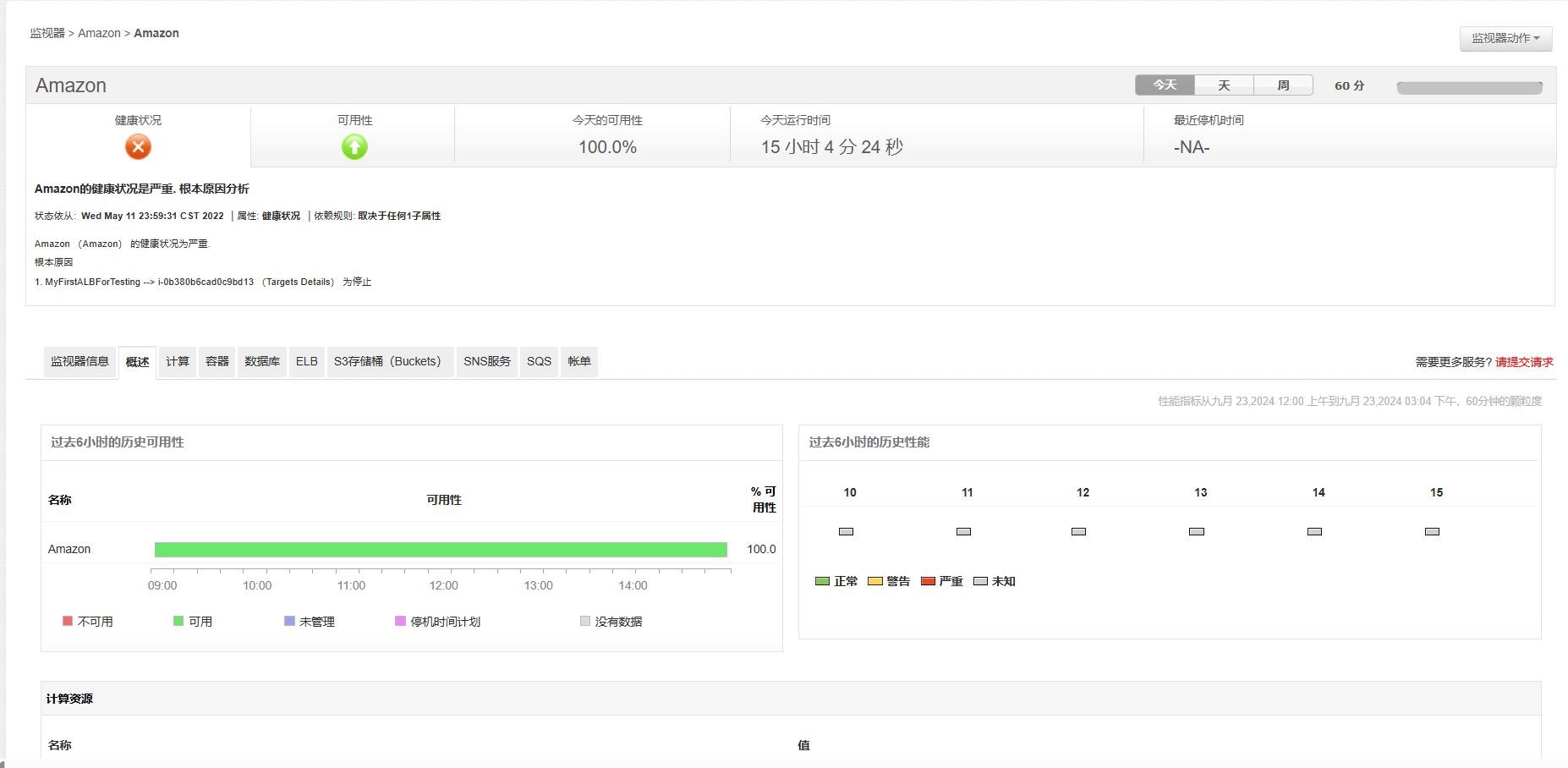Click the 100.0 percent availability cell

(x=761, y=549)
